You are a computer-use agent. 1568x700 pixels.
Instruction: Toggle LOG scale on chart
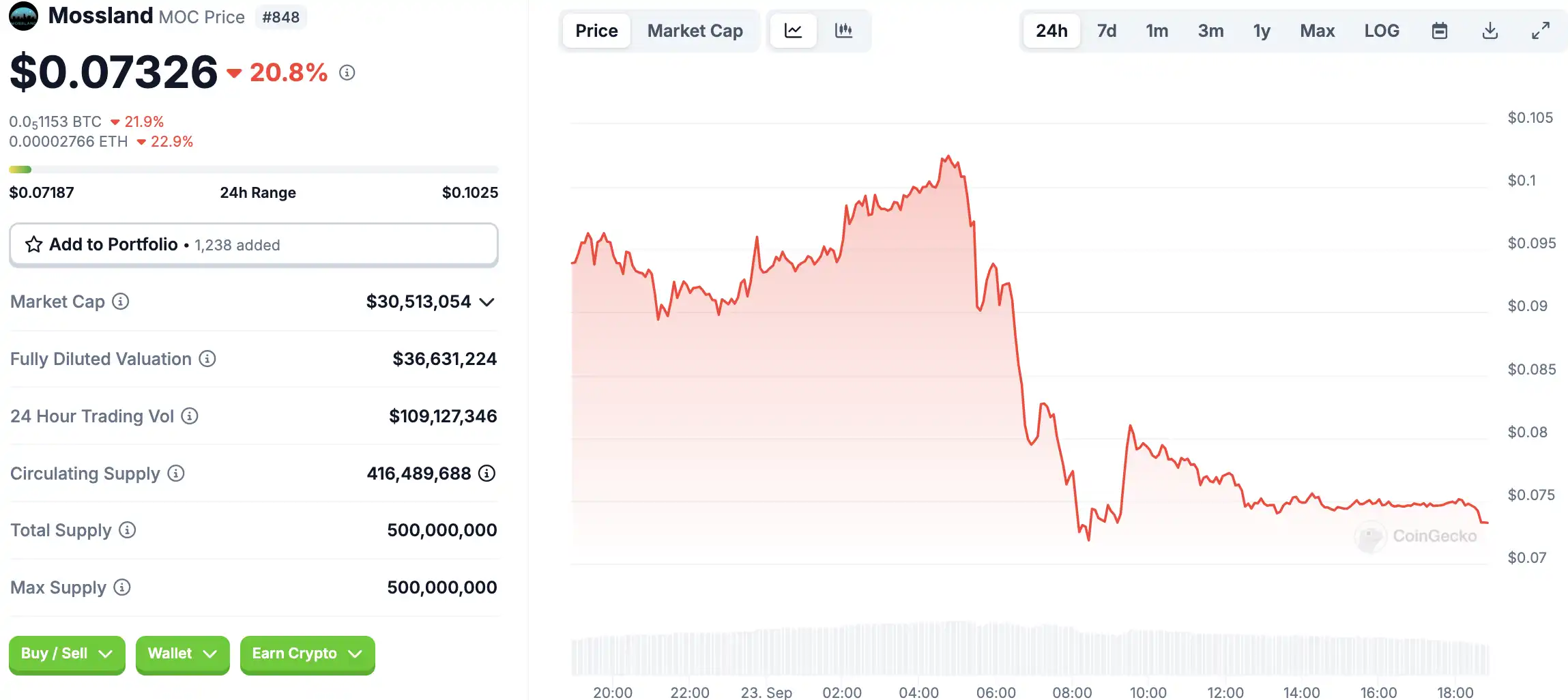(x=1382, y=31)
